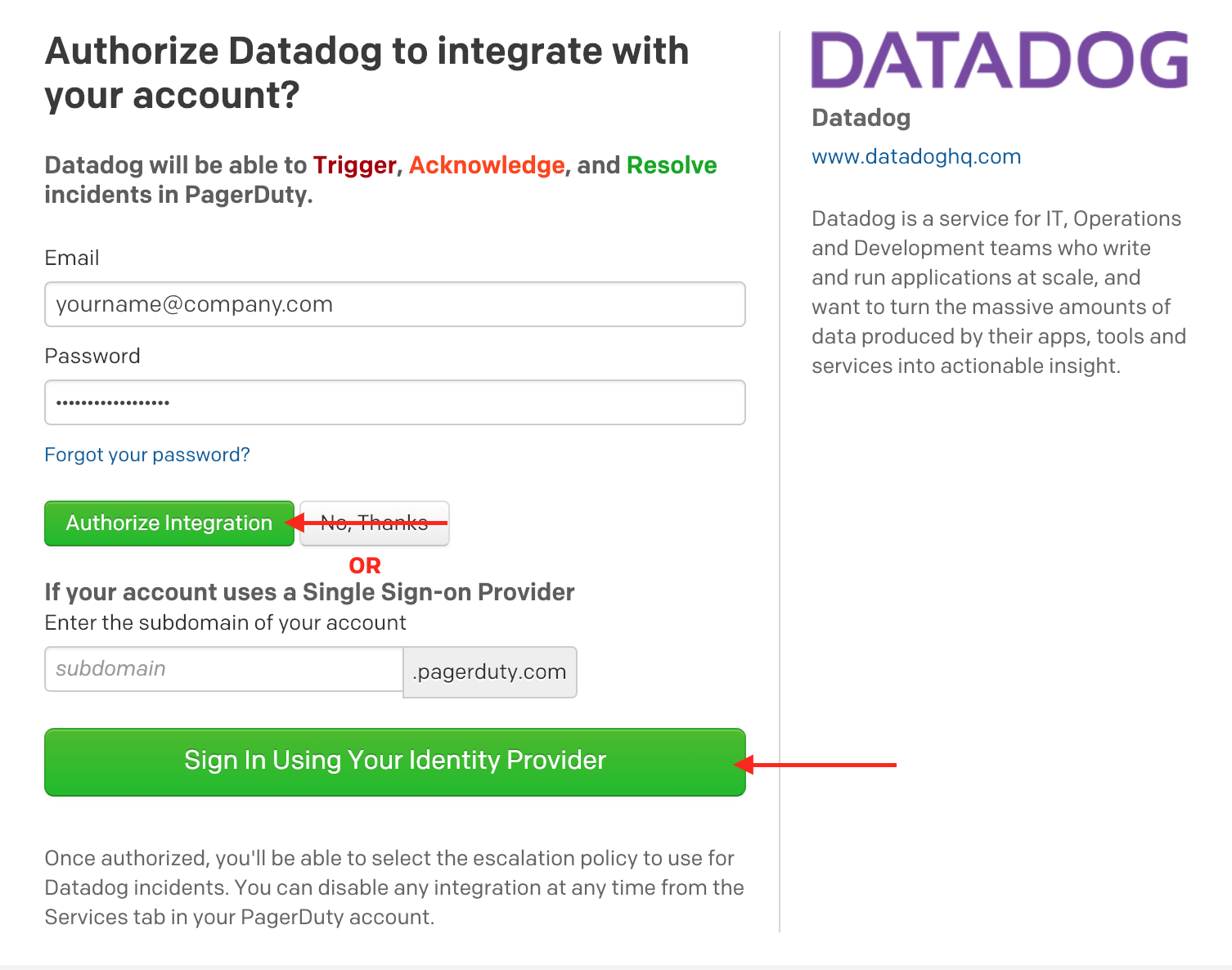
Task: Click the Datadog service description paragraph
Action: point(998,292)
